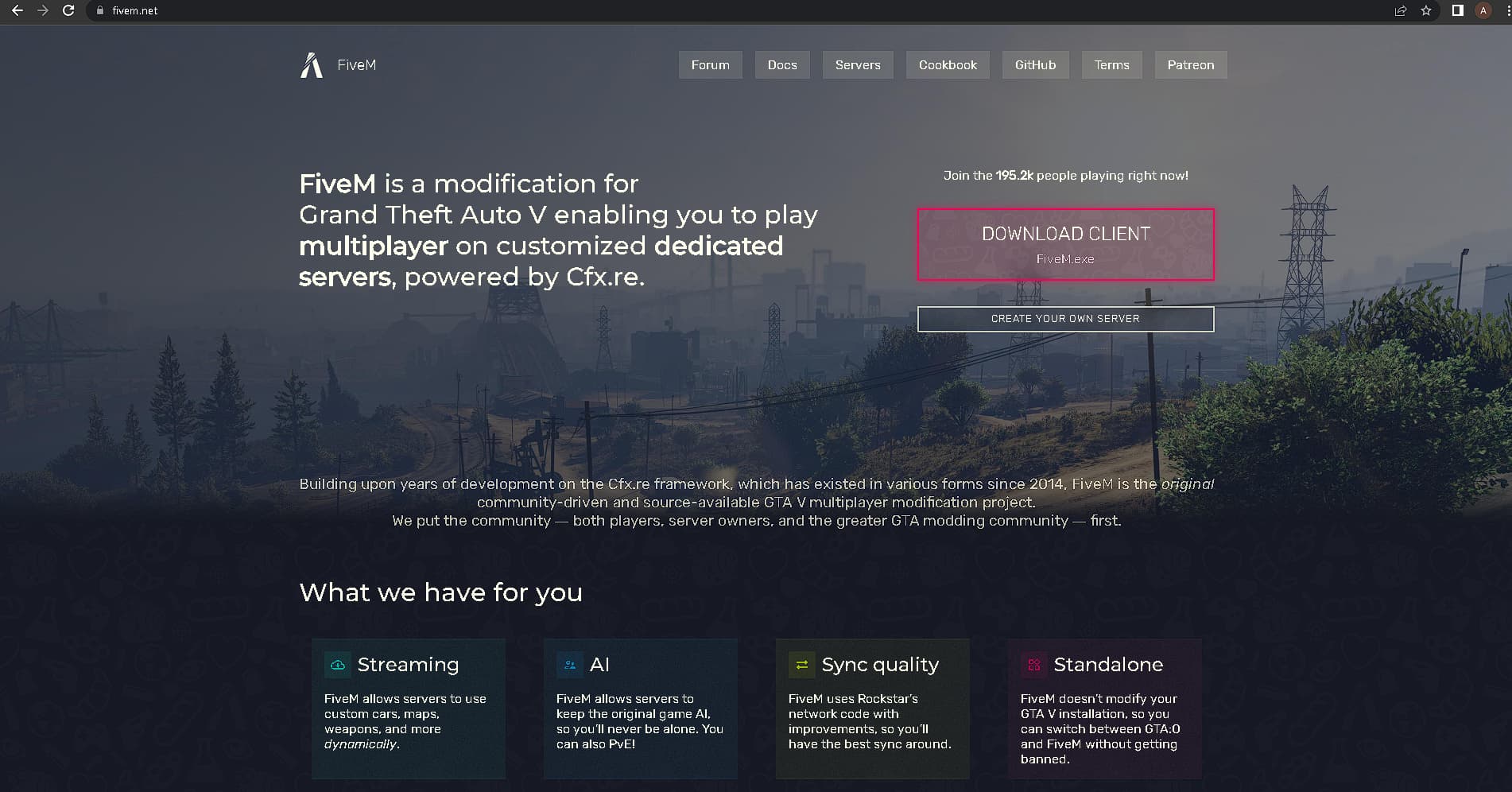Click the Standalone feature icon

[1033, 665]
